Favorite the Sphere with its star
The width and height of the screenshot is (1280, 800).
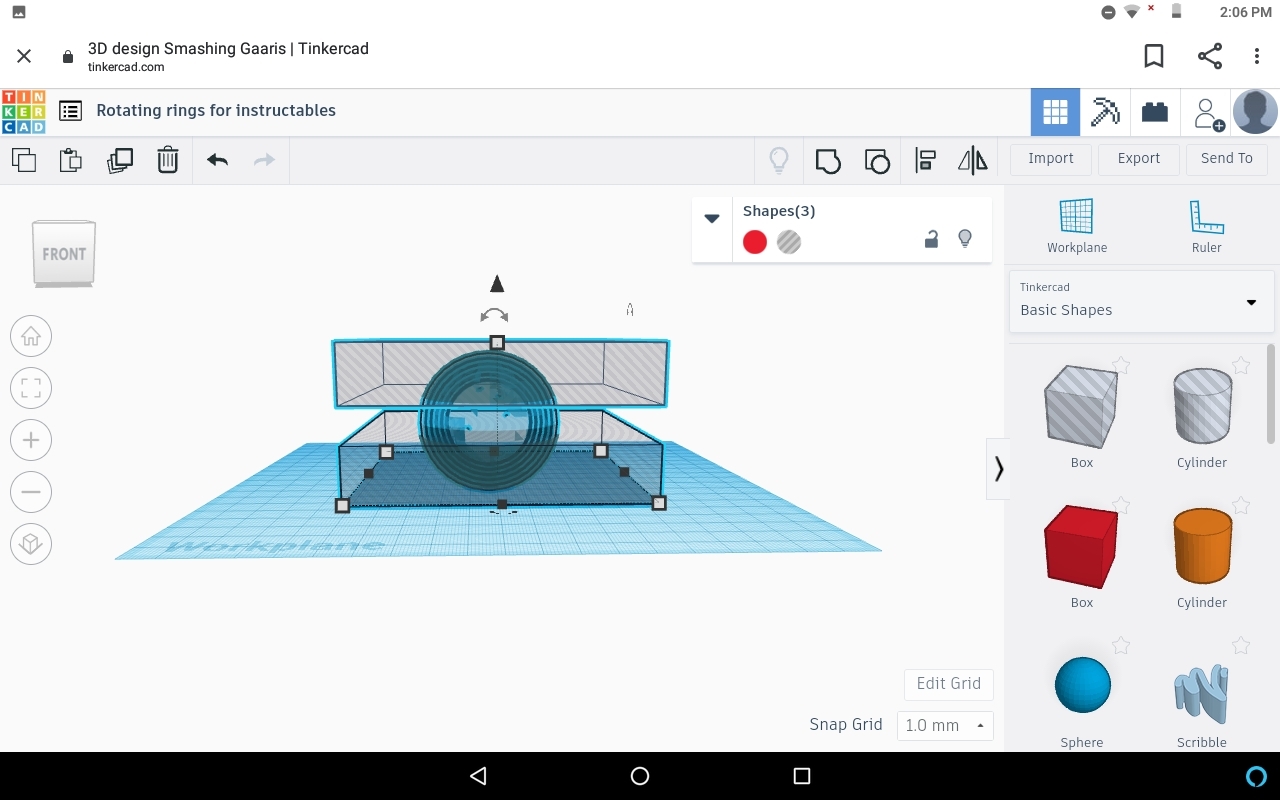[x=1121, y=645]
